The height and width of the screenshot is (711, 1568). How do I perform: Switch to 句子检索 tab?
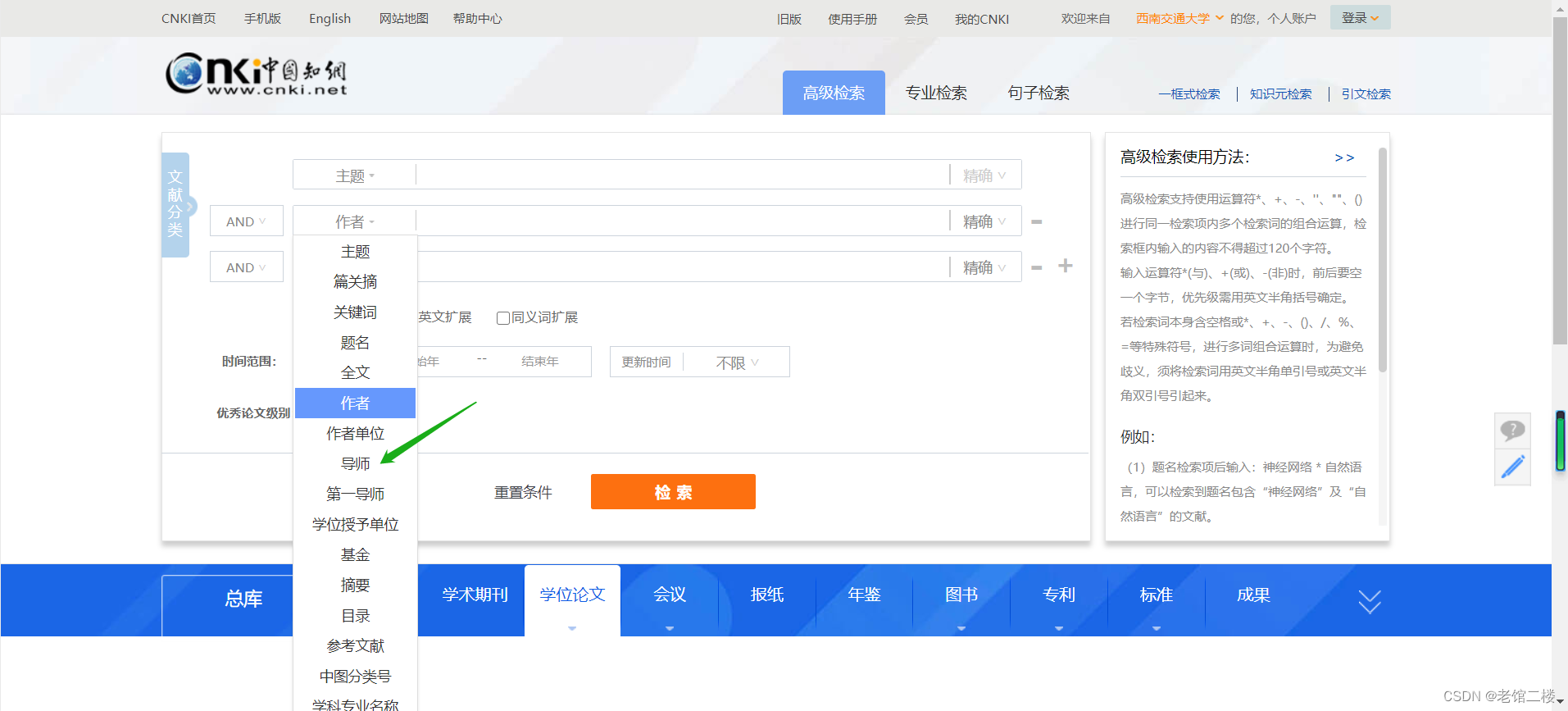[1039, 93]
